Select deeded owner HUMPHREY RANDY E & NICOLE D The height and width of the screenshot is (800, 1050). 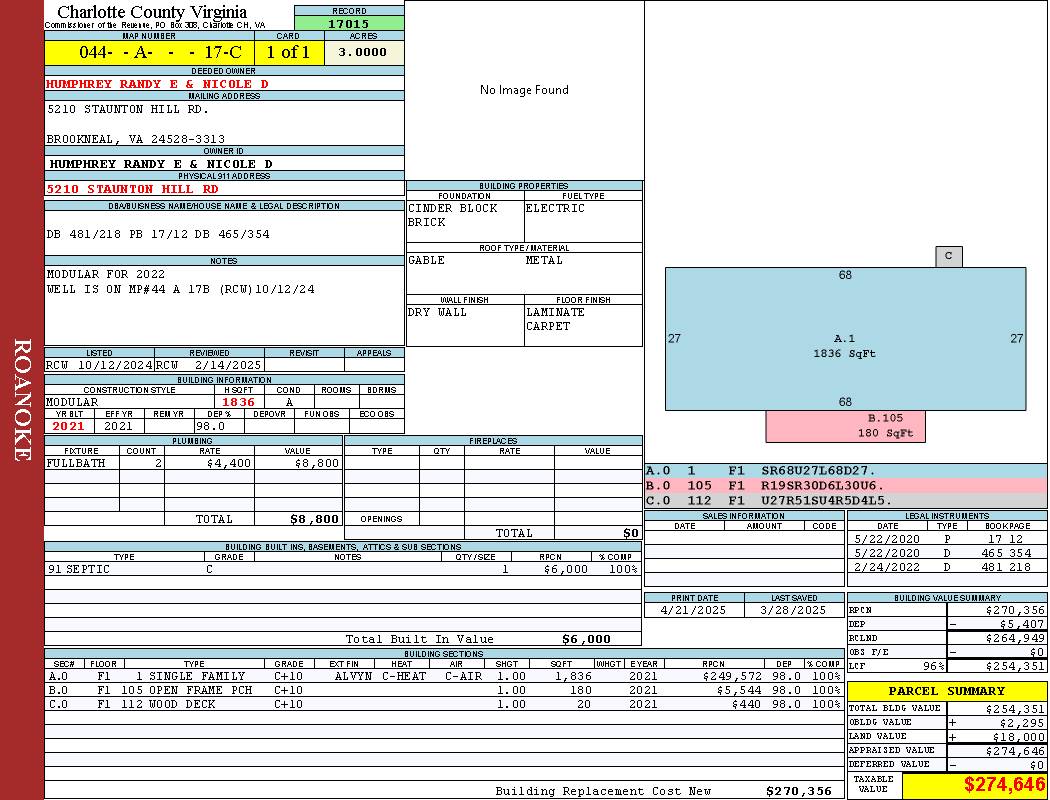[x=157, y=84]
